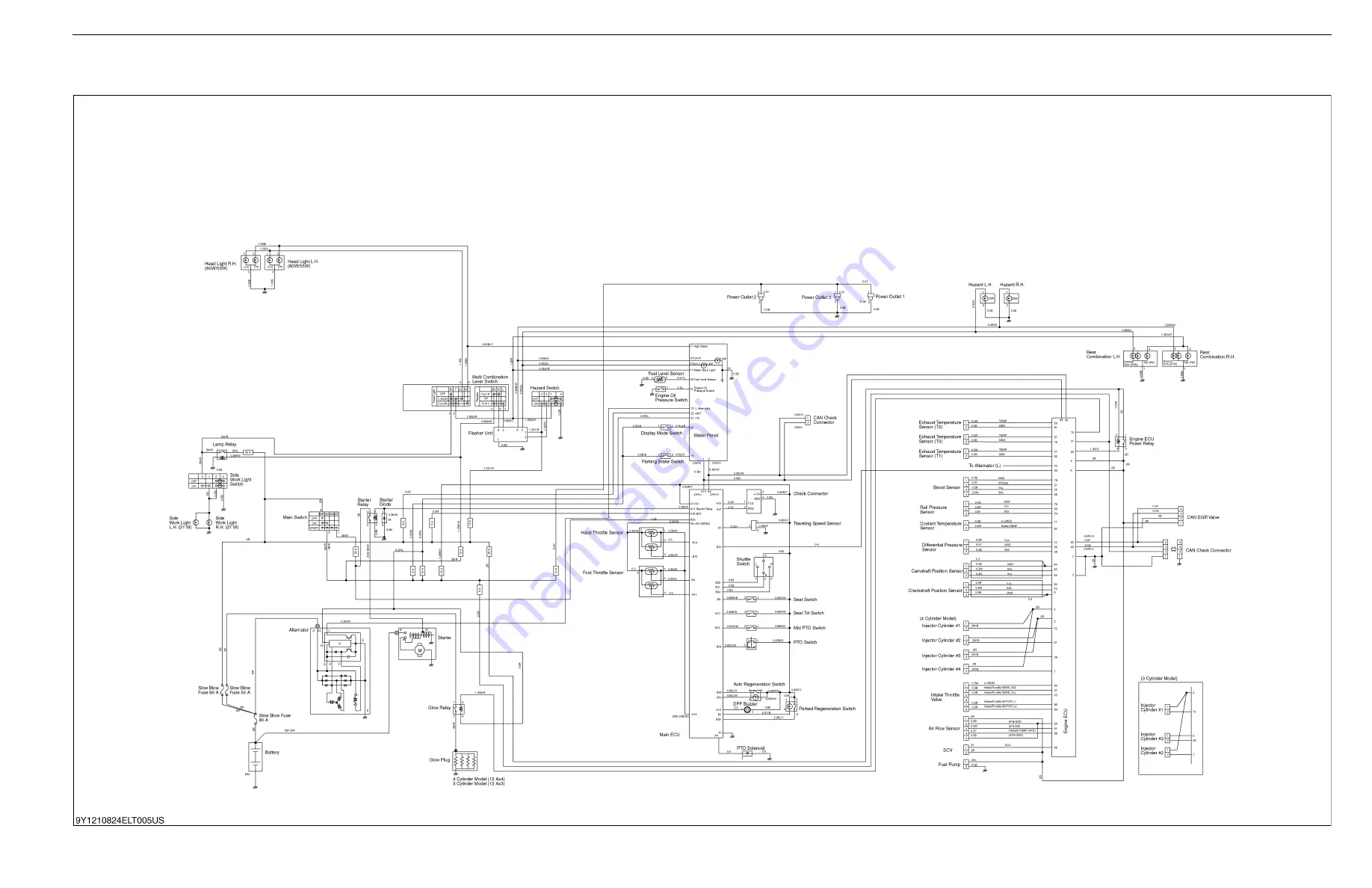Viewport: 1372px width, 888px height.
Task: Select the Main Switch position table
Action: pyautogui.click(x=324, y=521)
